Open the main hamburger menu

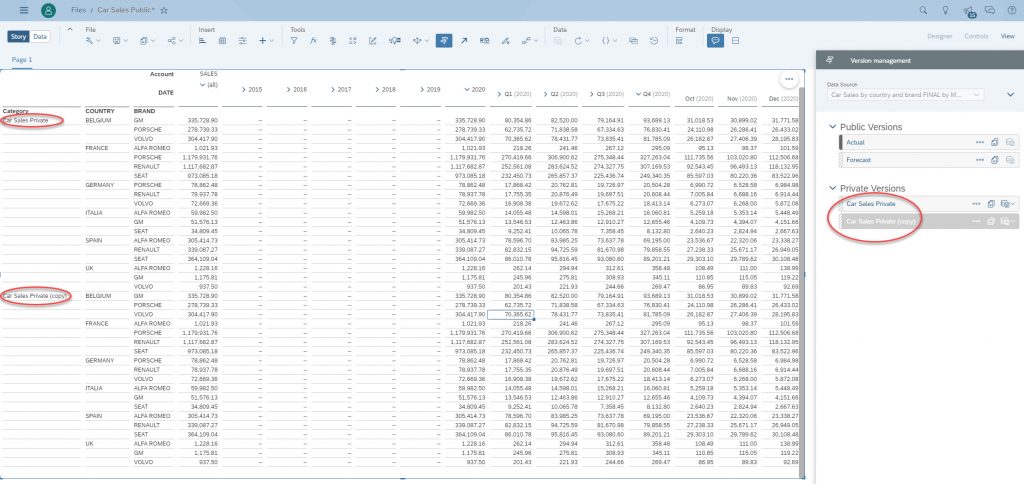(24, 10)
